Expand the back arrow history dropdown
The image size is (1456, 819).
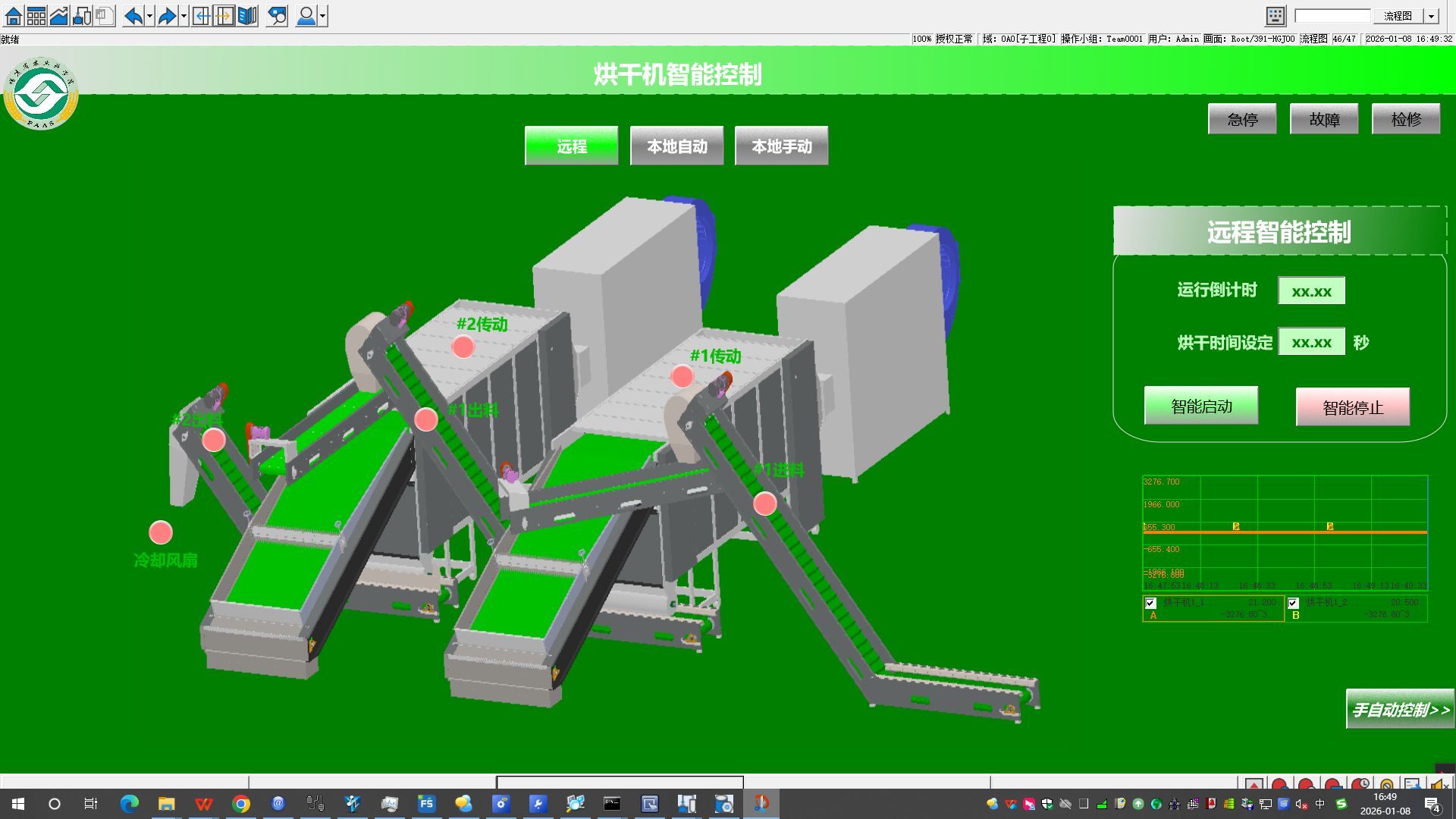[149, 16]
